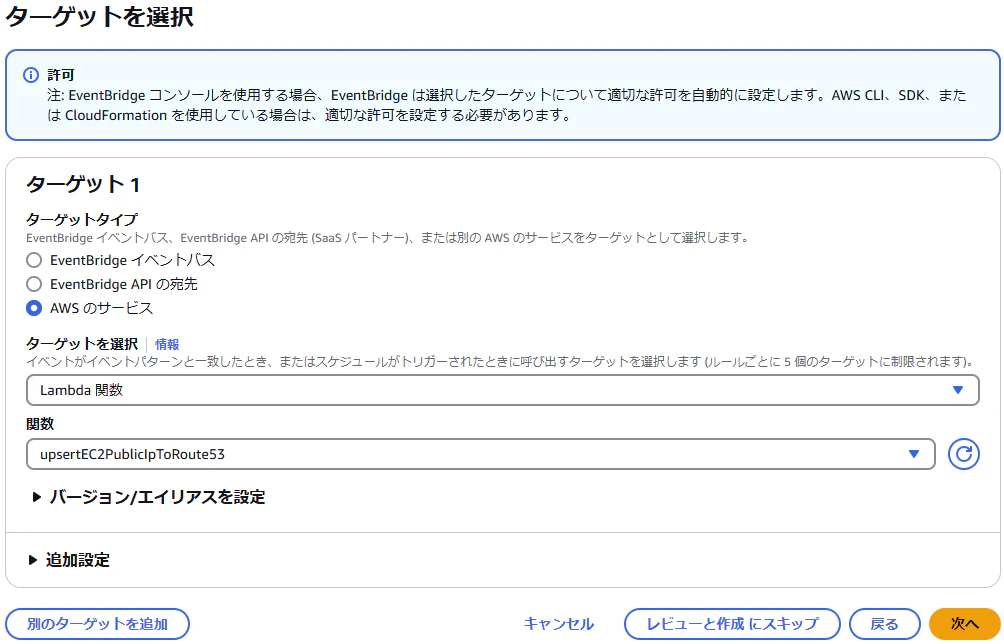Go back with the 戻る button
Viewport: 1004px width, 644px height.
(x=884, y=624)
